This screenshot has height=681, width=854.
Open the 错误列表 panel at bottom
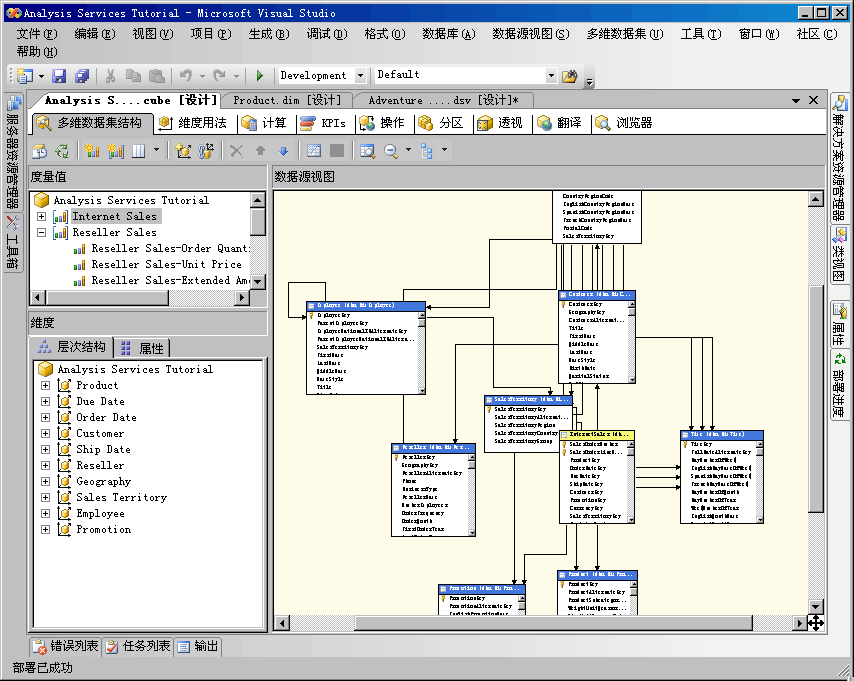click(67, 646)
